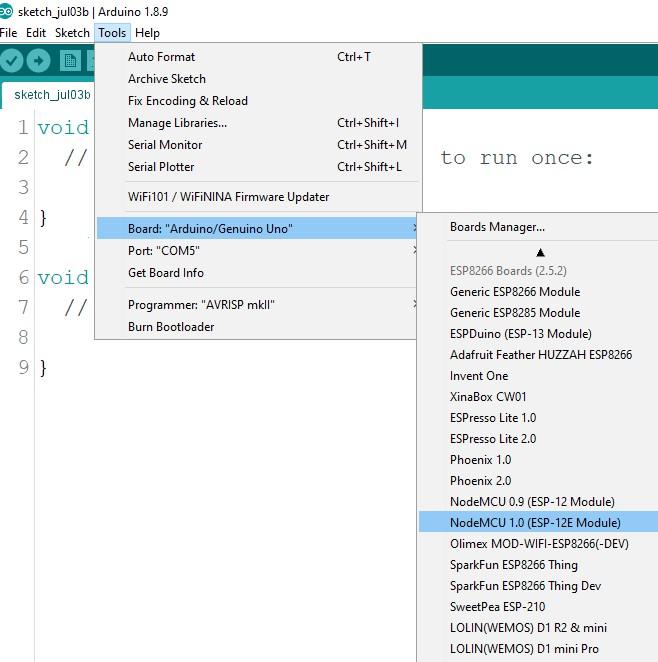
Task: Open Boards Manager...
Action: pos(538,227)
